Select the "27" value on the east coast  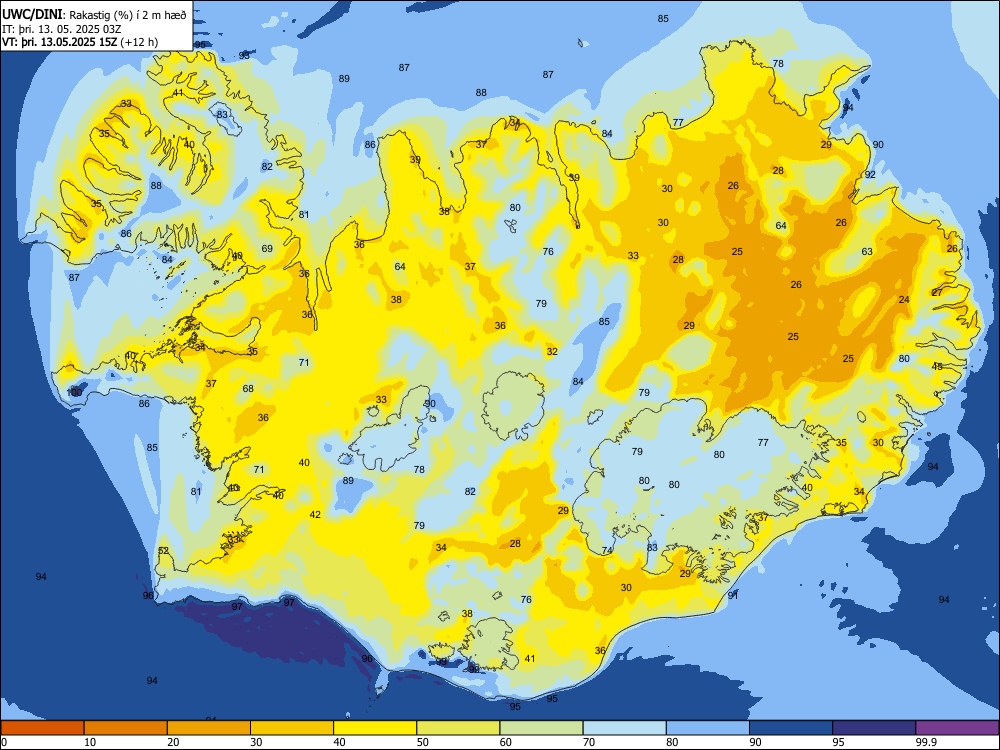[937, 293]
